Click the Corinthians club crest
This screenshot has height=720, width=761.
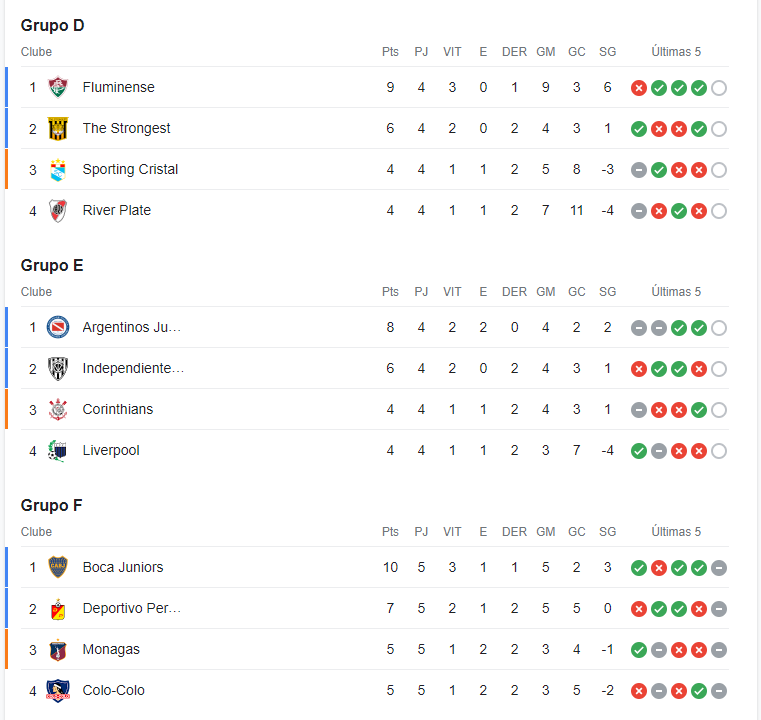click(x=58, y=409)
